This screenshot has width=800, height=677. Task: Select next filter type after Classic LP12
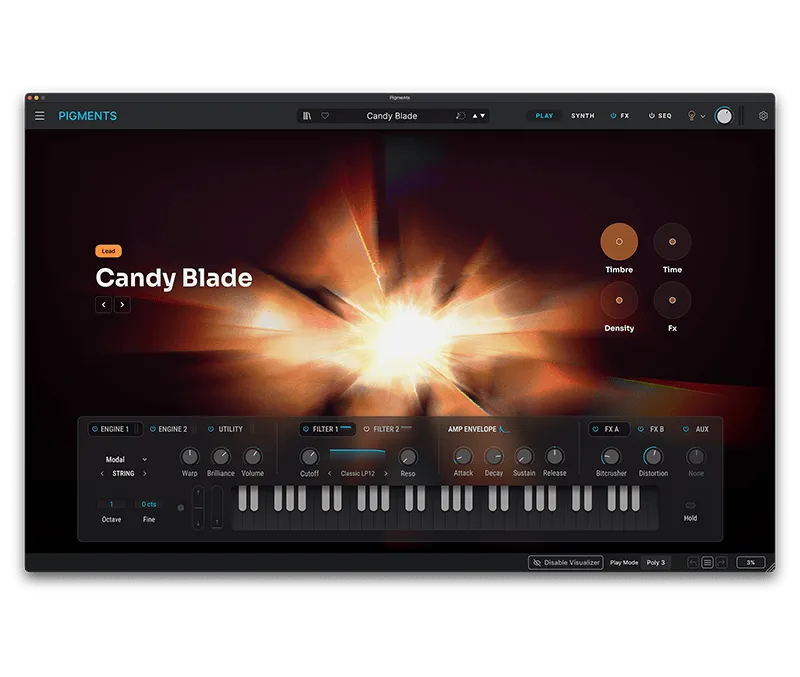(386, 473)
